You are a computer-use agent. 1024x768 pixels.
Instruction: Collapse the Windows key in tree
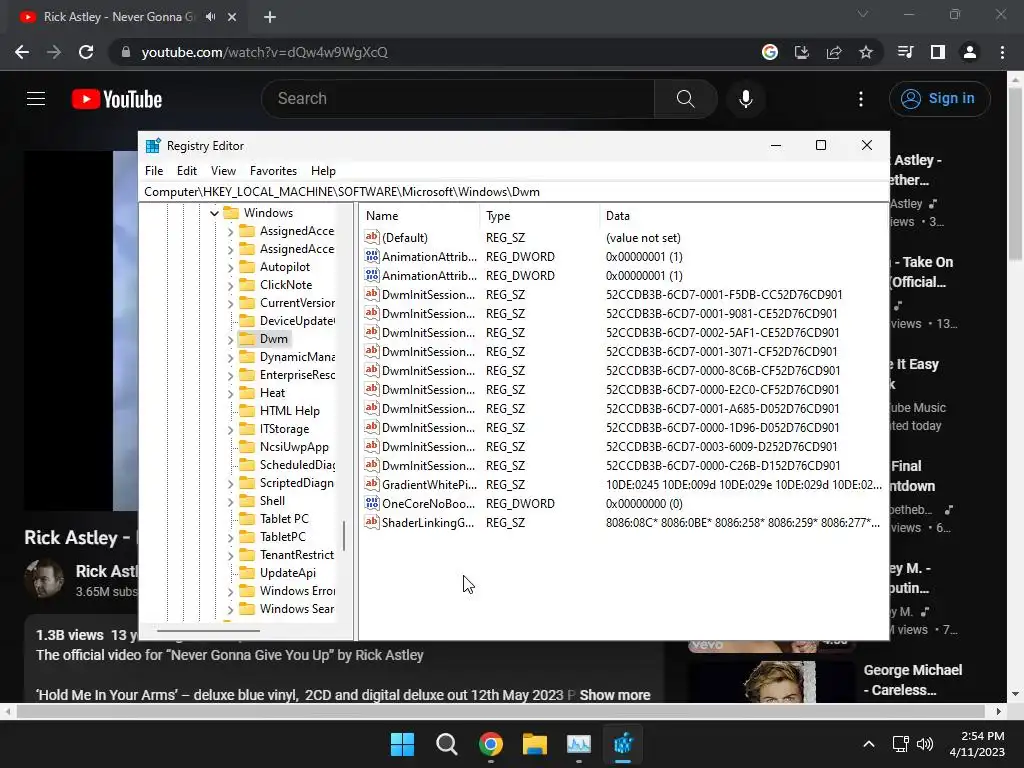coord(214,213)
